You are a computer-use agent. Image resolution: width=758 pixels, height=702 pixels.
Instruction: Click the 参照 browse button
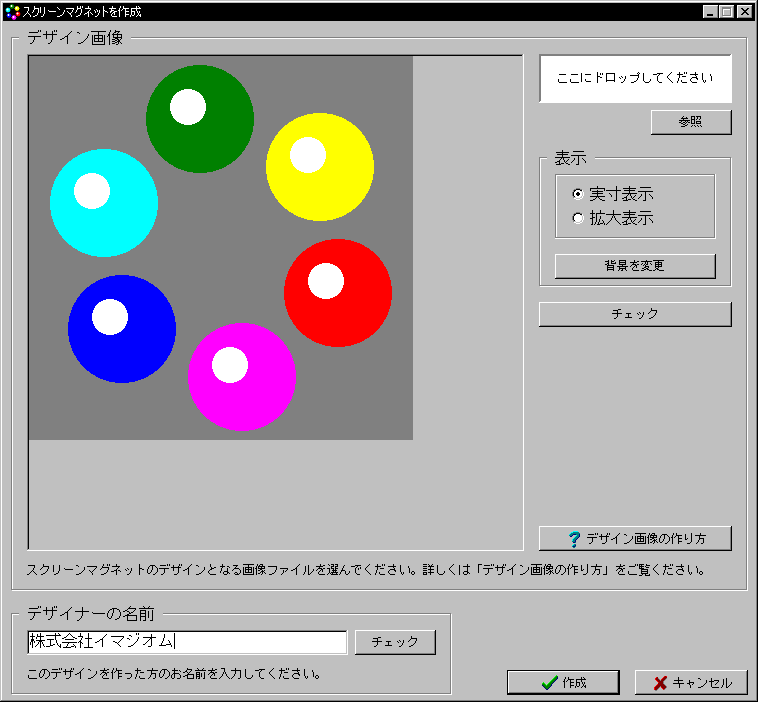pyautogui.click(x=690, y=122)
